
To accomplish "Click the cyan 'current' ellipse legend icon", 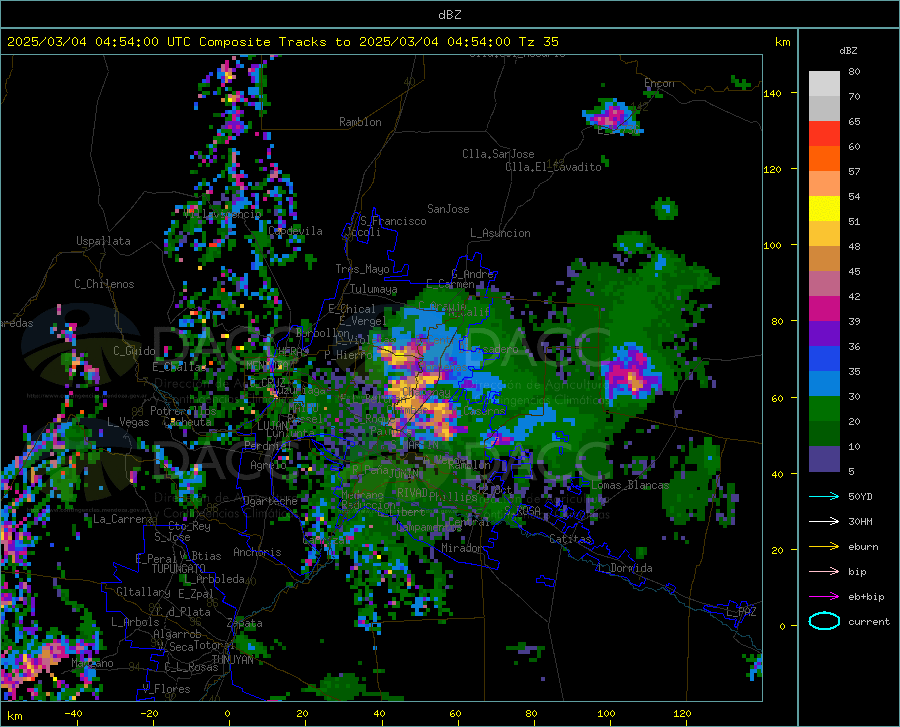I will 824,621.
